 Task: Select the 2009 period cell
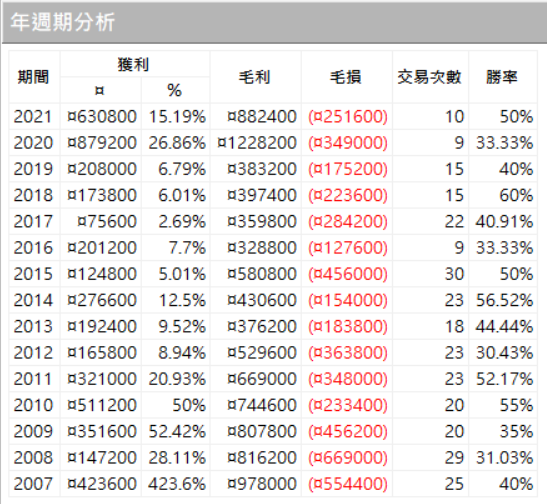tap(33, 431)
